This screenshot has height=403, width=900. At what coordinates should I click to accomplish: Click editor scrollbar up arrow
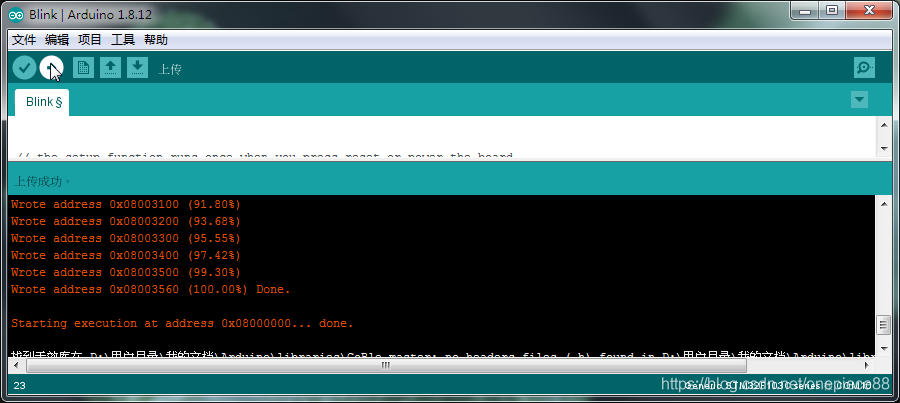coord(884,125)
